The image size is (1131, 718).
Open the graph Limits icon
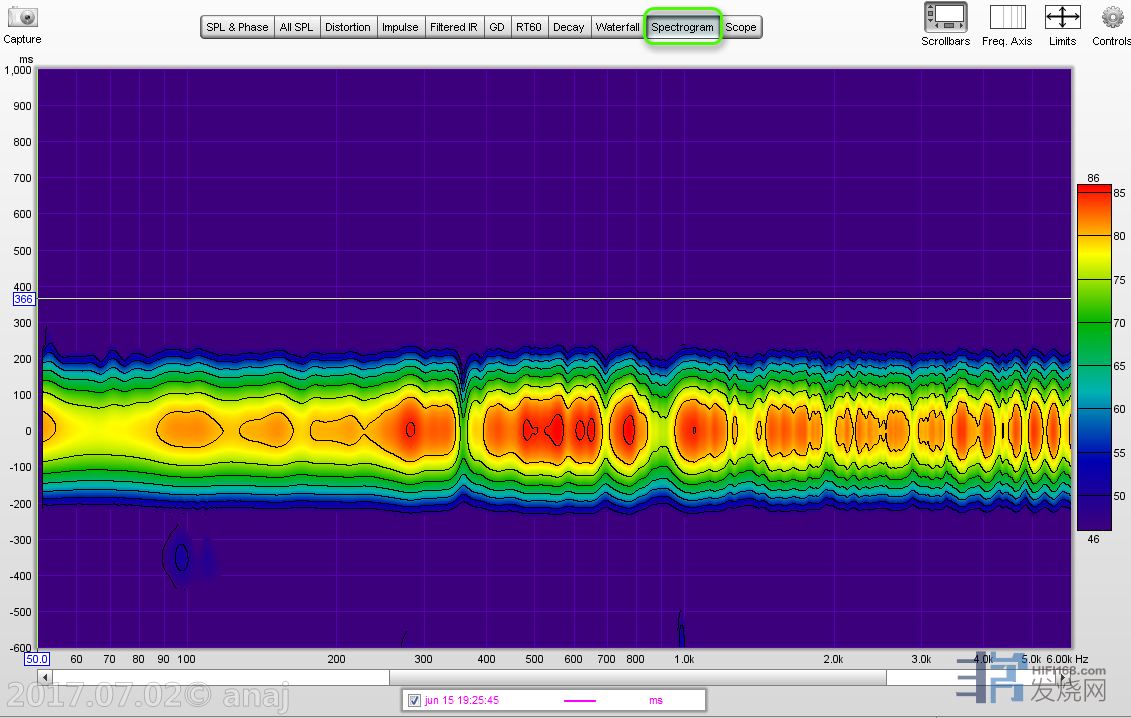[1062, 17]
